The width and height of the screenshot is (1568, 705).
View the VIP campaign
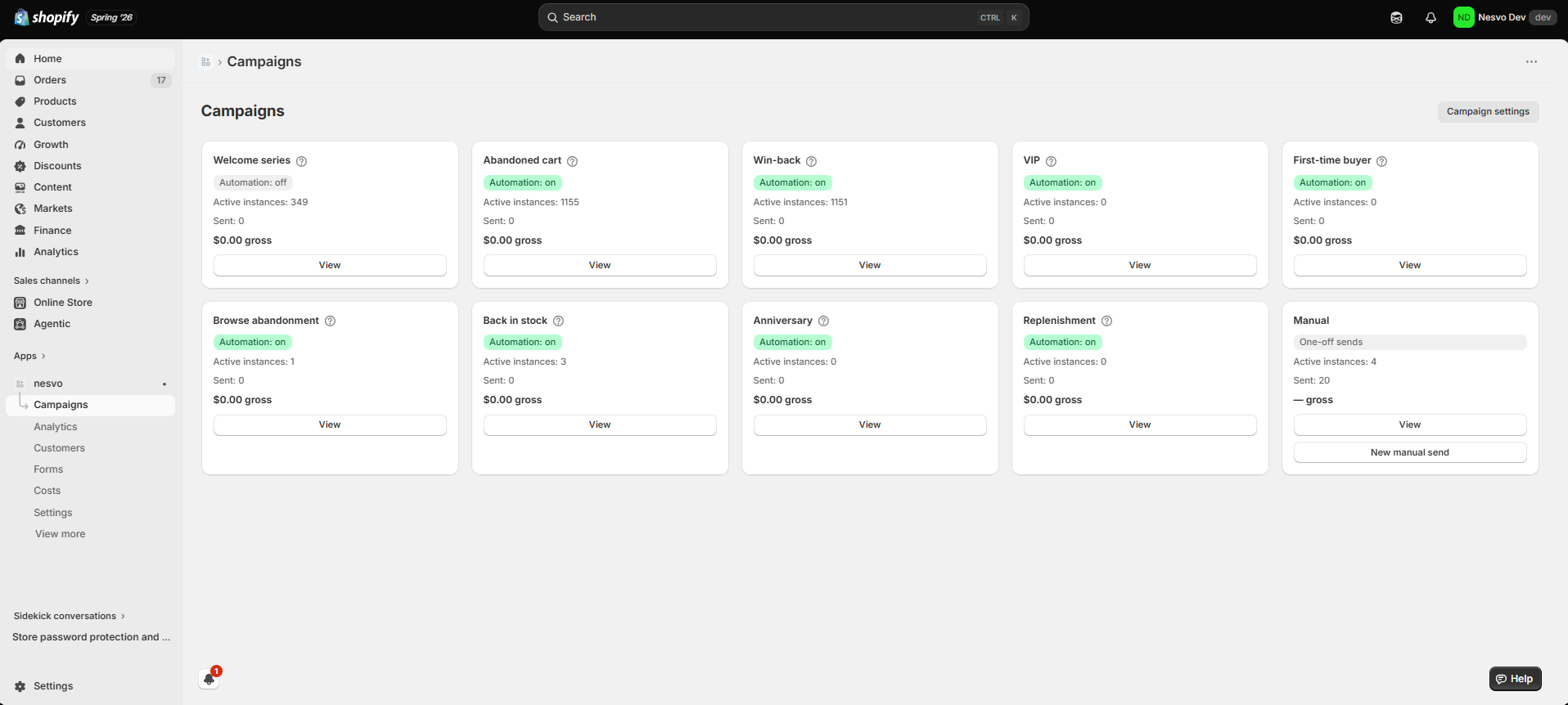(1140, 265)
